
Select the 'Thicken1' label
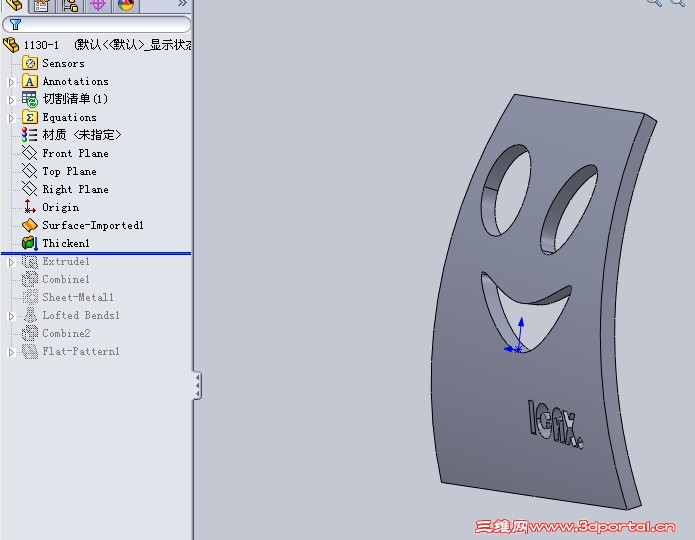tap(66, 243)
